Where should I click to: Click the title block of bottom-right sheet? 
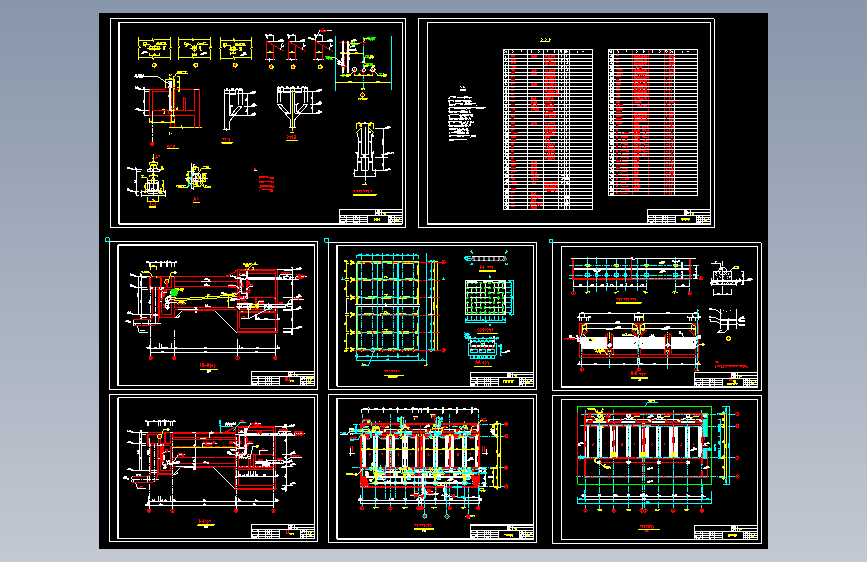pos(726,532)
